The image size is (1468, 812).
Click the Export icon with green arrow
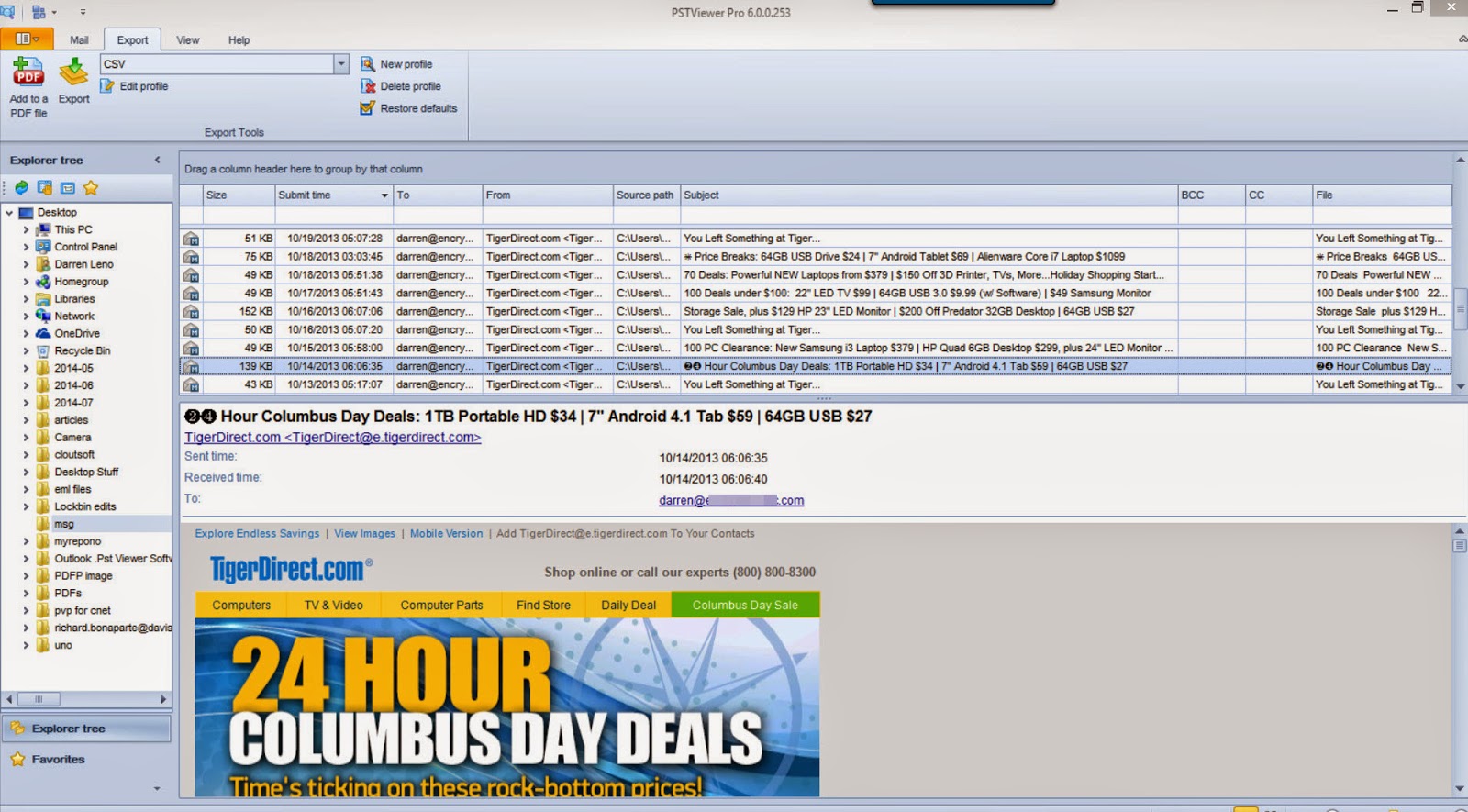pyautogui.click(x=73, y=72)
